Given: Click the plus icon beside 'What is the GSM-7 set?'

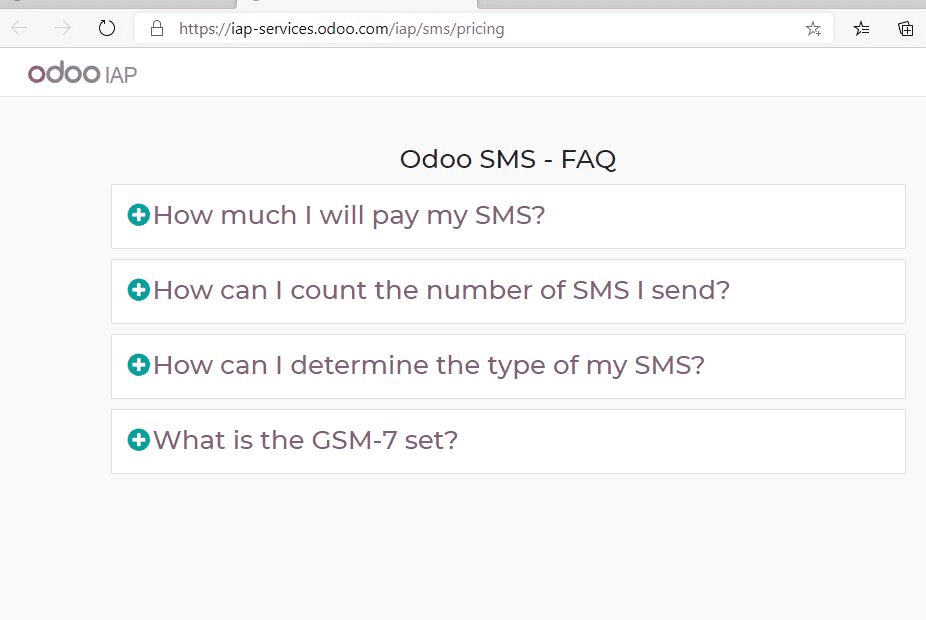Looking at the screenshot, I should 139,440.
